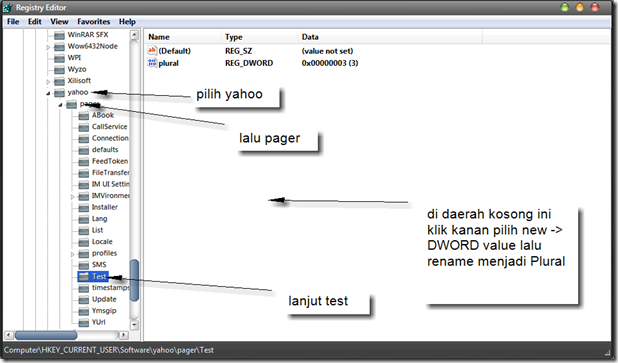The width and height of the screenshot is (618, 363).
Task: Click the 0x00000003 (3) data cell
Action: point(330,63)
